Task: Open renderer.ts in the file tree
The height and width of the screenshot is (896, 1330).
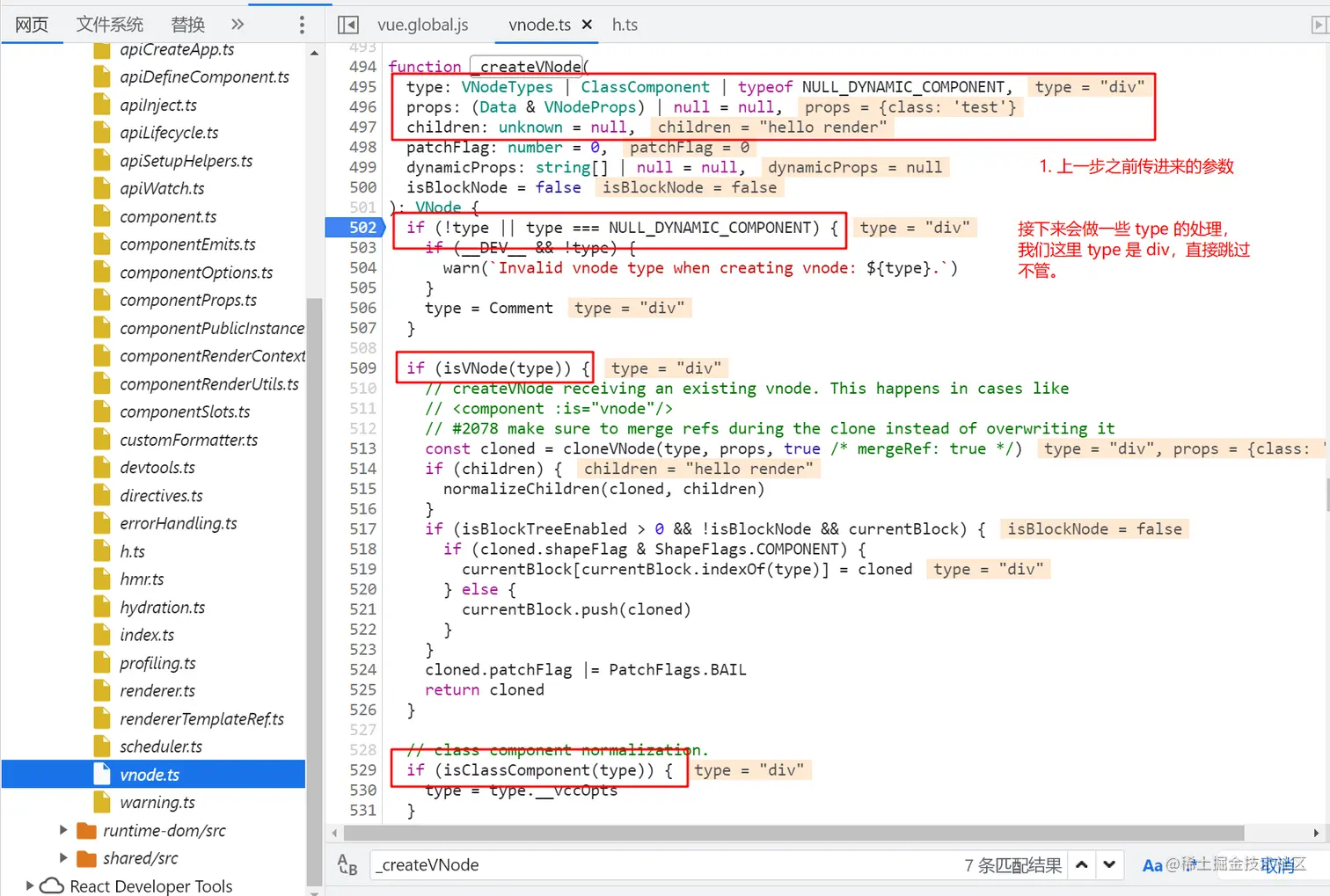Action: coord(157,691)
